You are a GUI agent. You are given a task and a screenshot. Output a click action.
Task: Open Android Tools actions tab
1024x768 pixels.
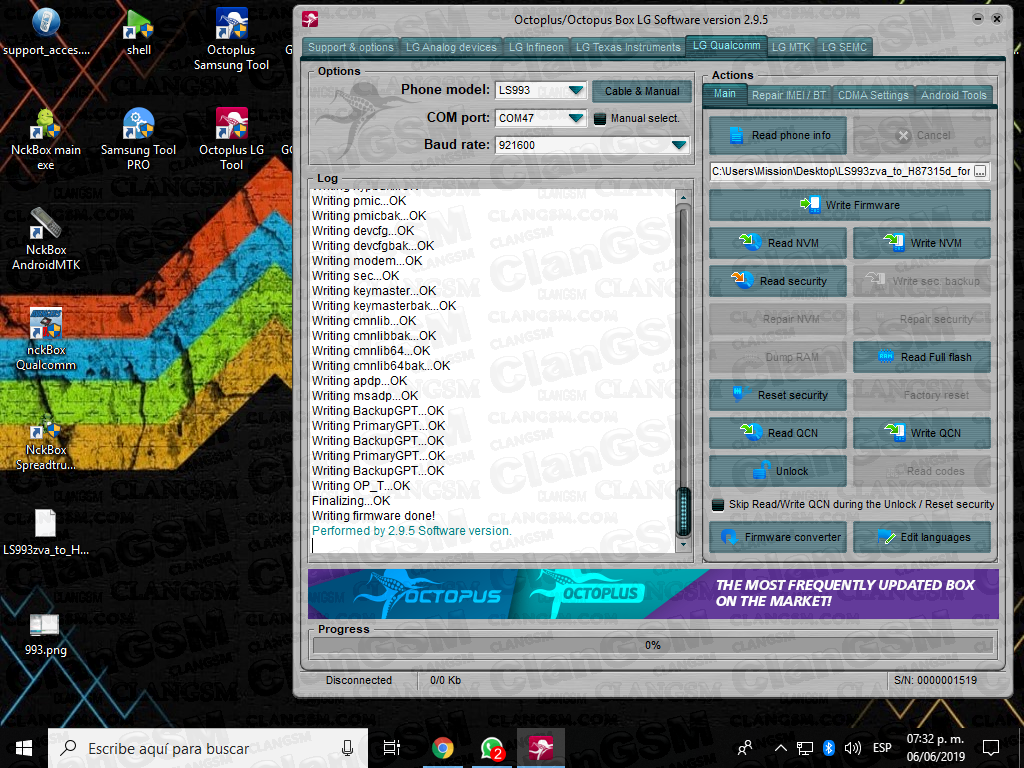(x=953, y=95)
